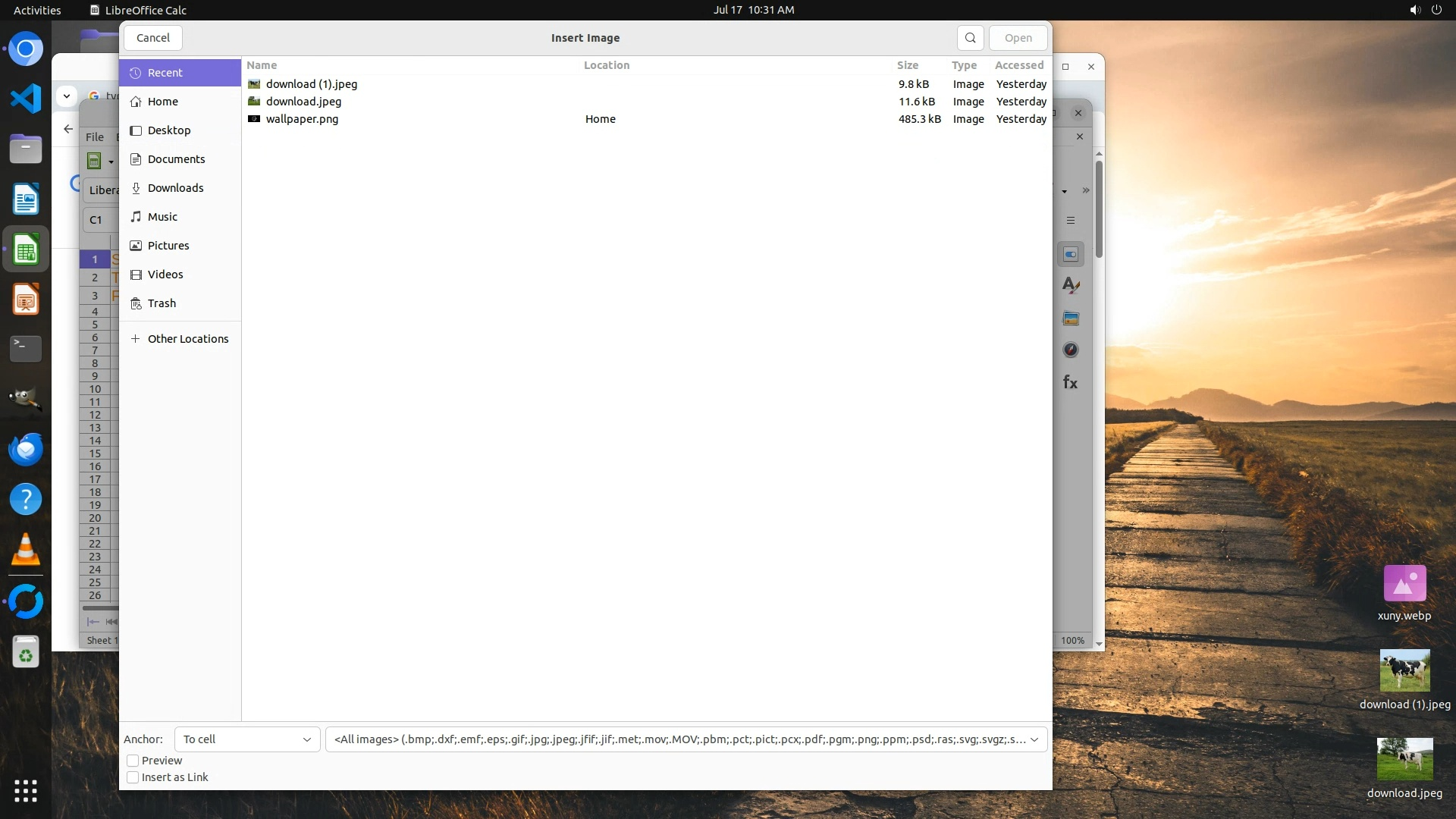1456x819 pixels.
Task: Open the sidebar settings hamburger icon
Action: pos(1071,221)
